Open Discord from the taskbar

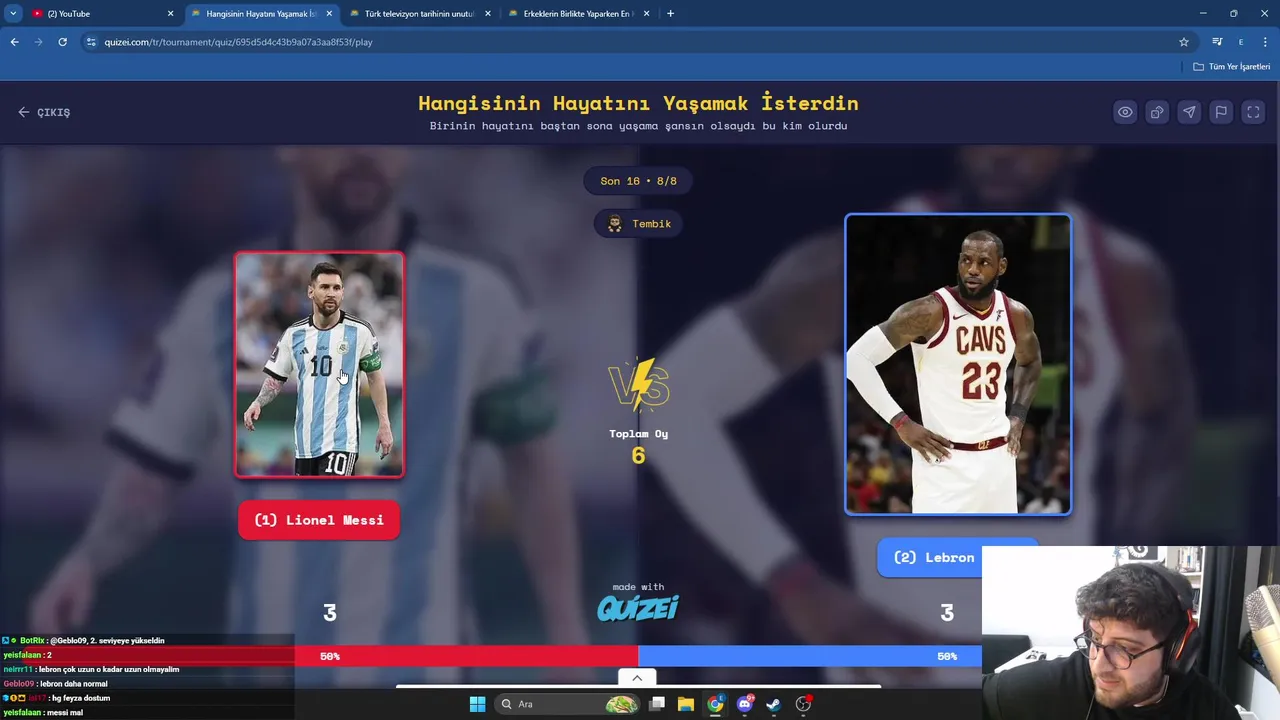coord(744,704)
